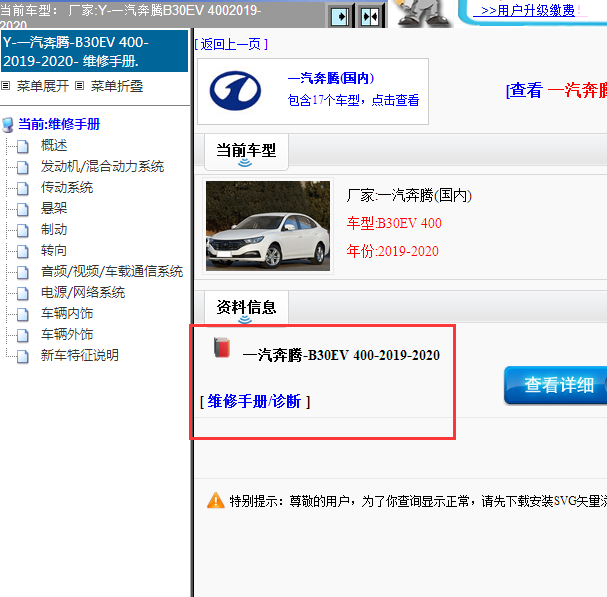Open 电源/网络系统 tree item
Viewport: 607px width, 597px height.
point(83,292)
